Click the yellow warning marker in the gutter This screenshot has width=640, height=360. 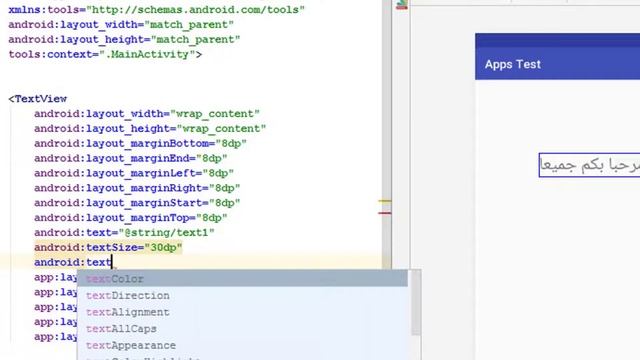pyautogui.click(x=384, y=201)
